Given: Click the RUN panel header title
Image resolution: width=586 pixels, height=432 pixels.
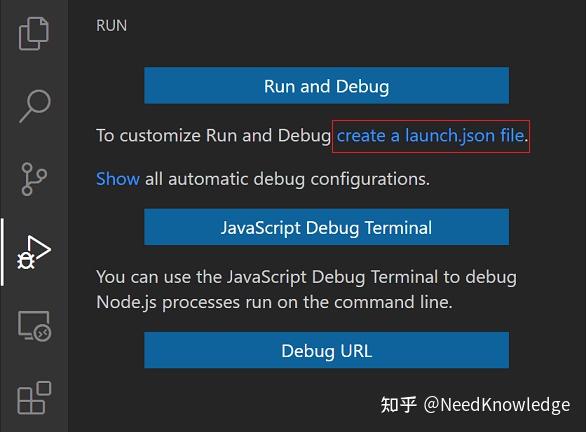Looking at the screenshot, I should coord(111,26).
